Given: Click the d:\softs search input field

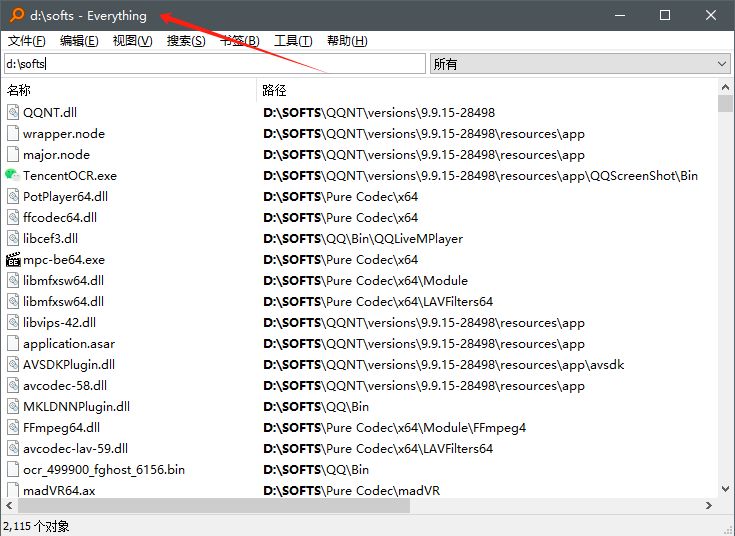Looking at the screenshot, I should (x=215, y=63).
